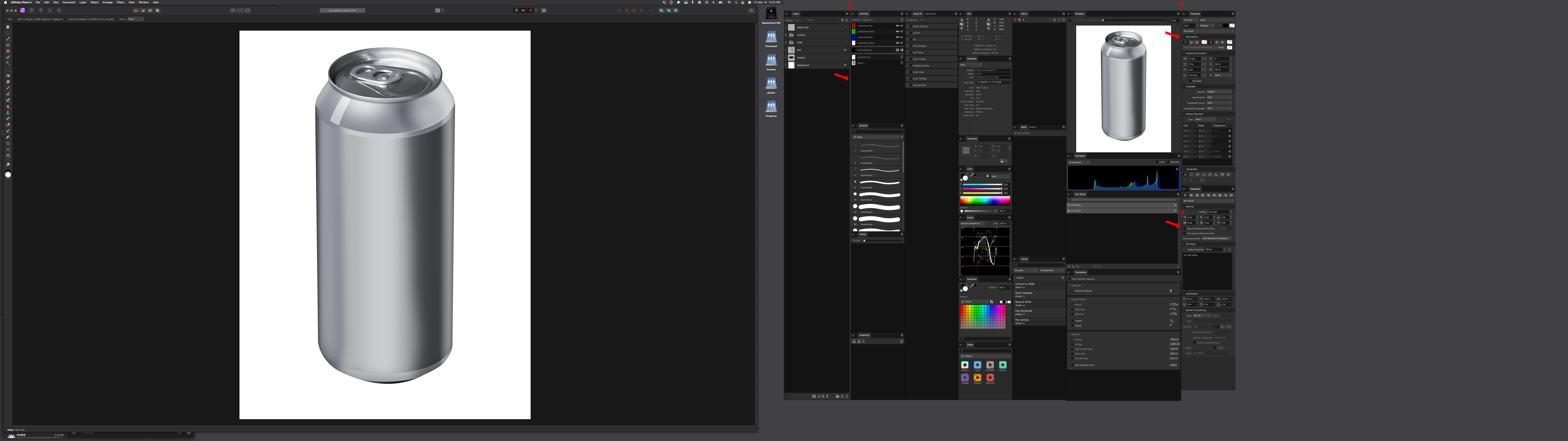Switch to the Assets tab
The width and height of the screenshot is (1568, 441).
click(x=1032, y=127)
